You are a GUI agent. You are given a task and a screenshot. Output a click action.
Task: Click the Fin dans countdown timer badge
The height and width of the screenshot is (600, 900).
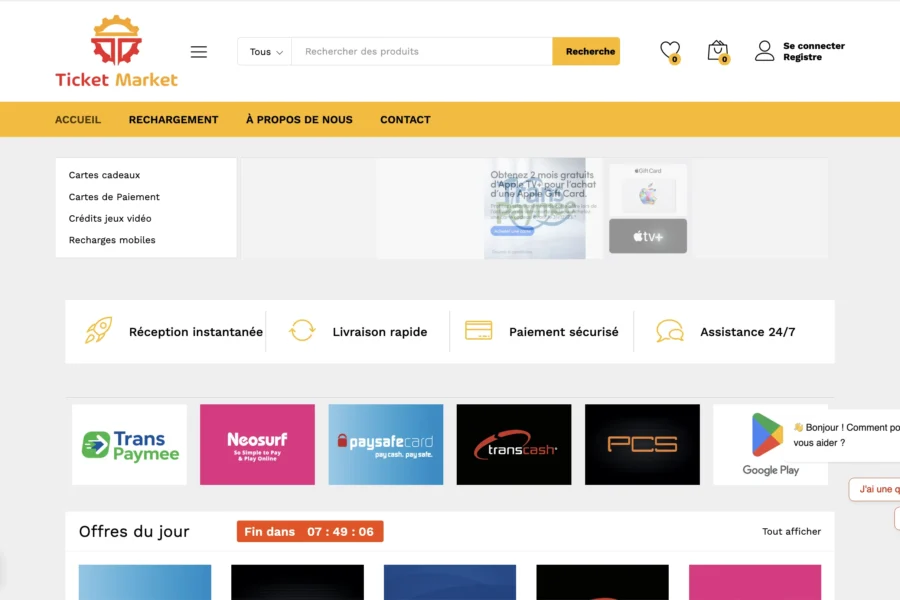pyautogui.click(x=310, y=532)
